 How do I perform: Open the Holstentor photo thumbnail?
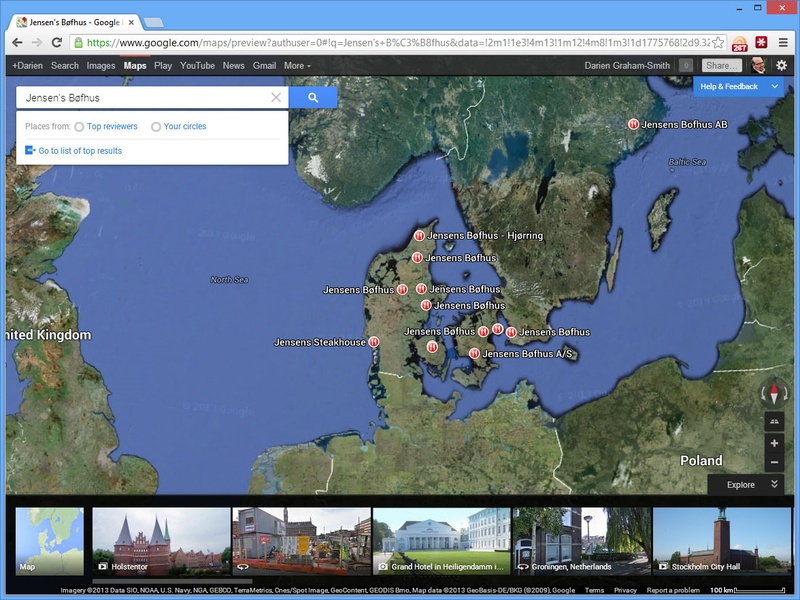(x=161, y=541)
